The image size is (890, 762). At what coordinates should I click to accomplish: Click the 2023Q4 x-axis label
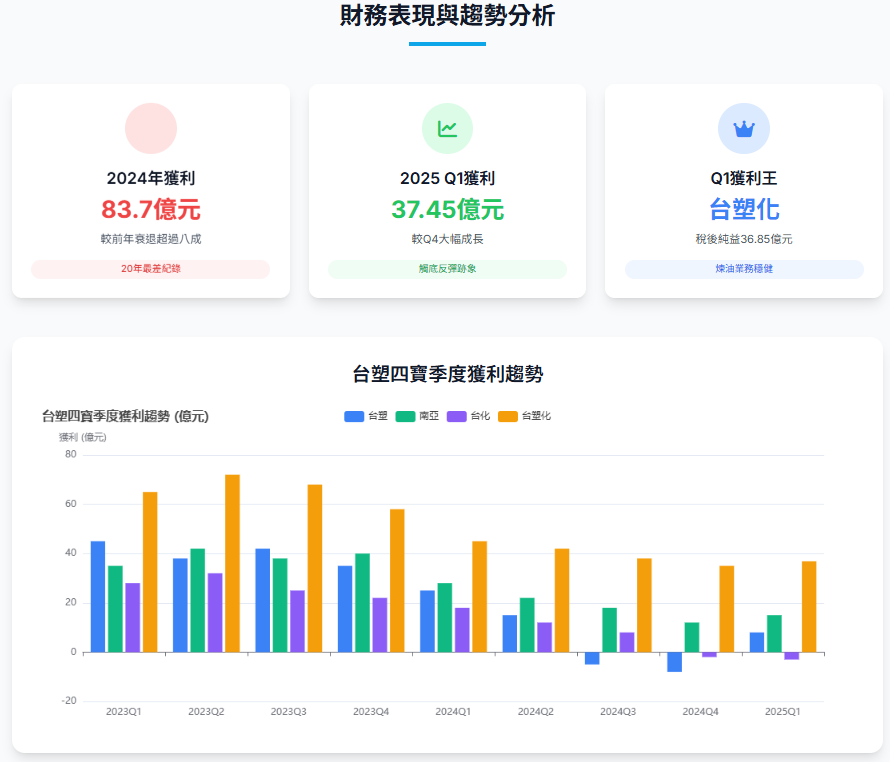point(371,712)
